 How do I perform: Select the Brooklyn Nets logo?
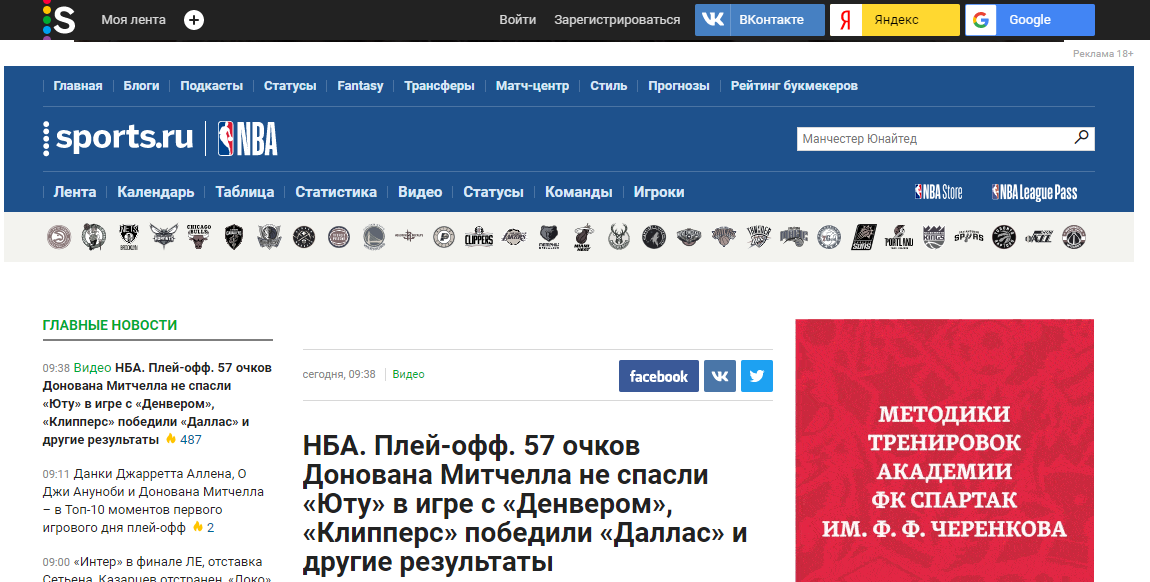click(129, 237)
